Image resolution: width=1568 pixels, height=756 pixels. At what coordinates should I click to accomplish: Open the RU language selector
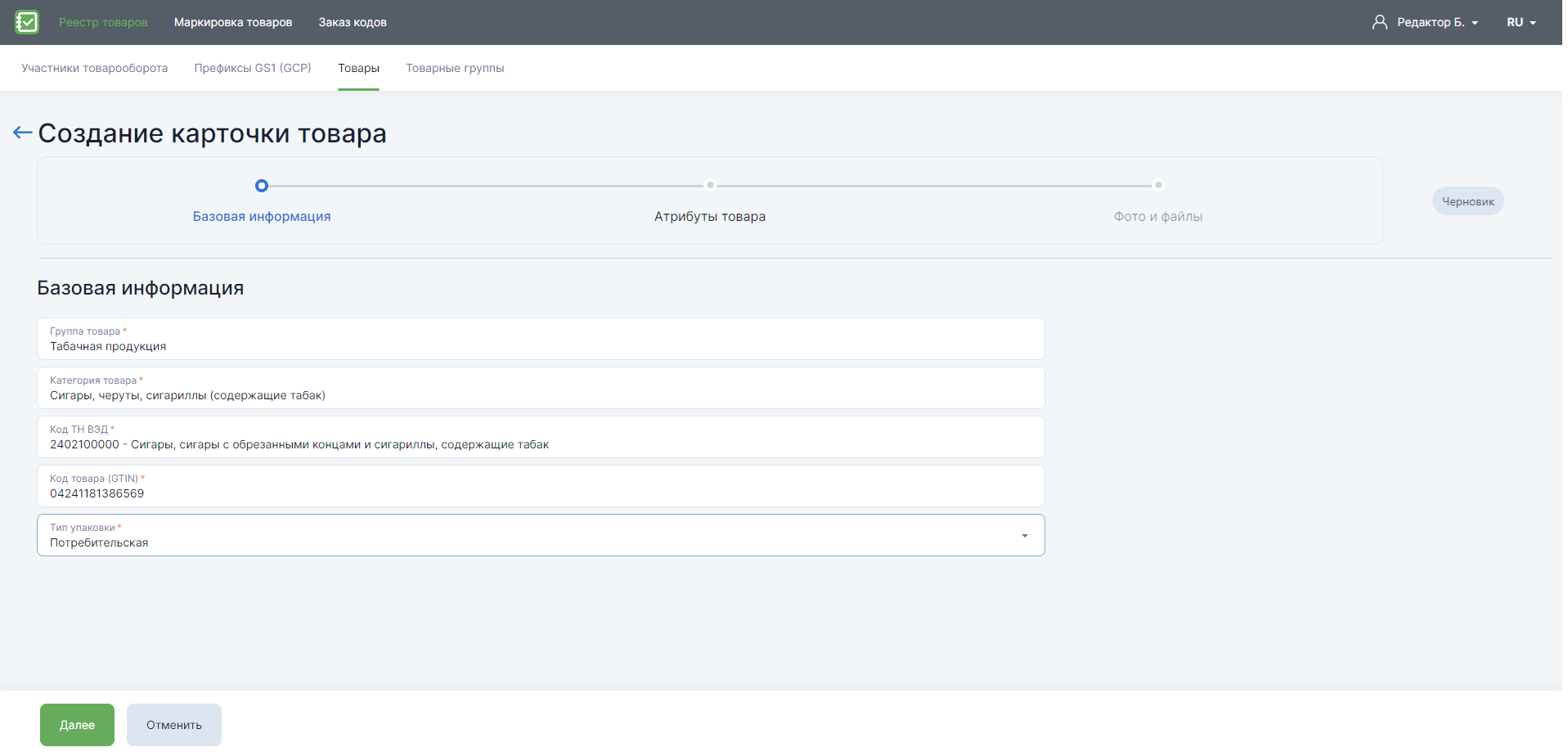click(1521, 22)
